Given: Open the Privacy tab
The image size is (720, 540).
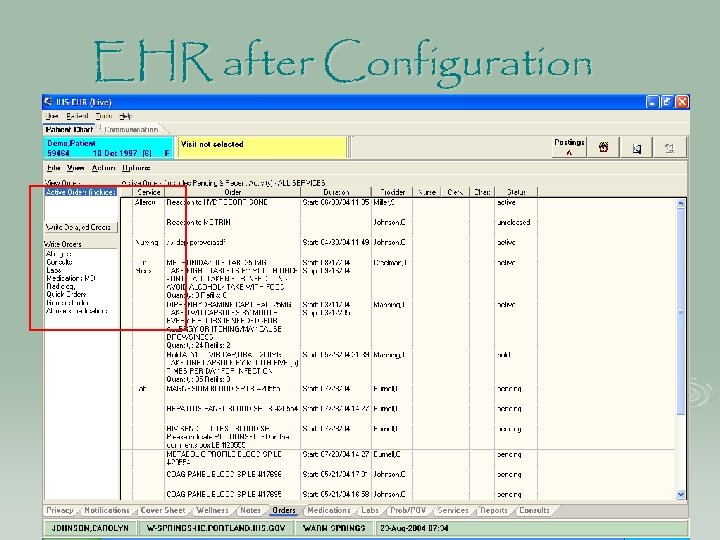Looking at the screenshot, I should (x=60, y=510).
